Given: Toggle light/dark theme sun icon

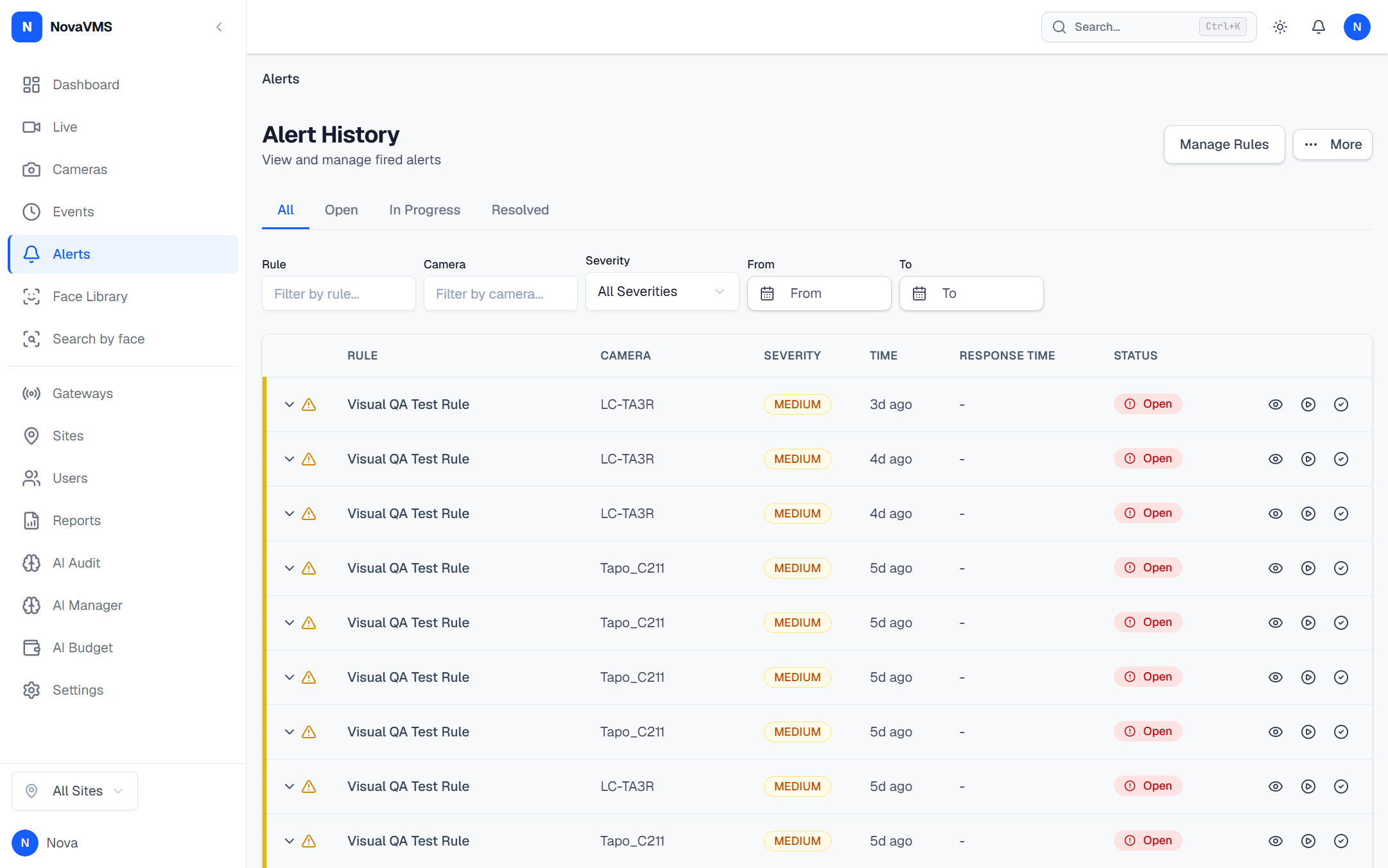Looking at the screenshot, I should click(x=1280, y=27).
